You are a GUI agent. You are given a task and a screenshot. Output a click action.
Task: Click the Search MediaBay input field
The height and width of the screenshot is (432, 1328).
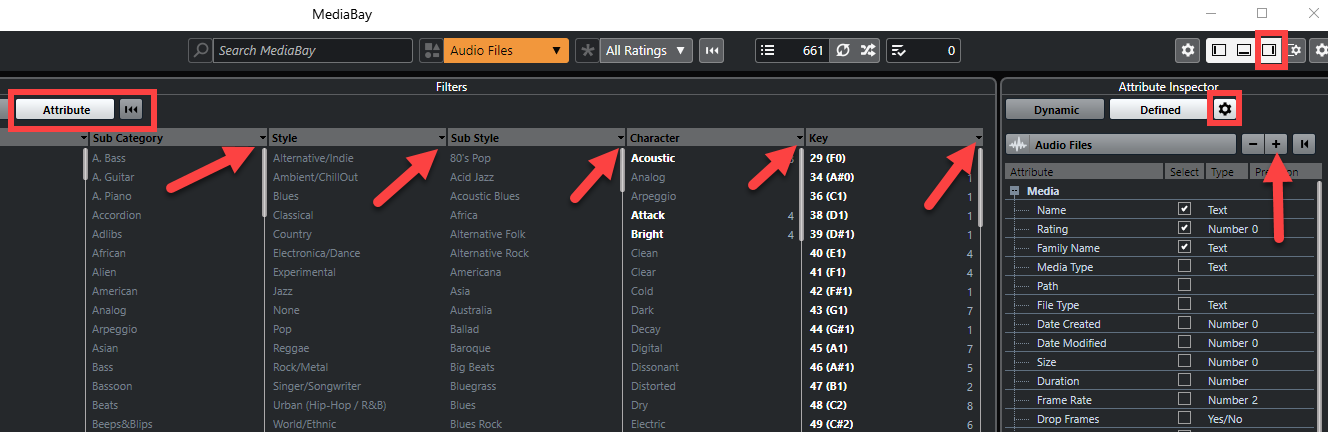[312, 50]
